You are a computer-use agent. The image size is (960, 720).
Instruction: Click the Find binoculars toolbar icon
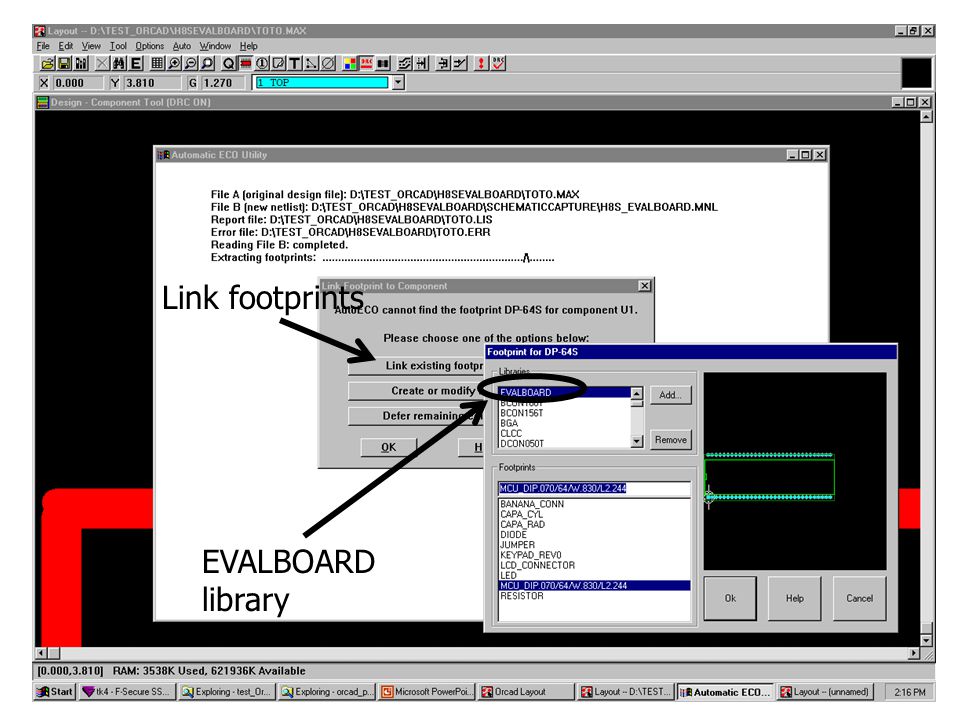[x=119, y=64]
